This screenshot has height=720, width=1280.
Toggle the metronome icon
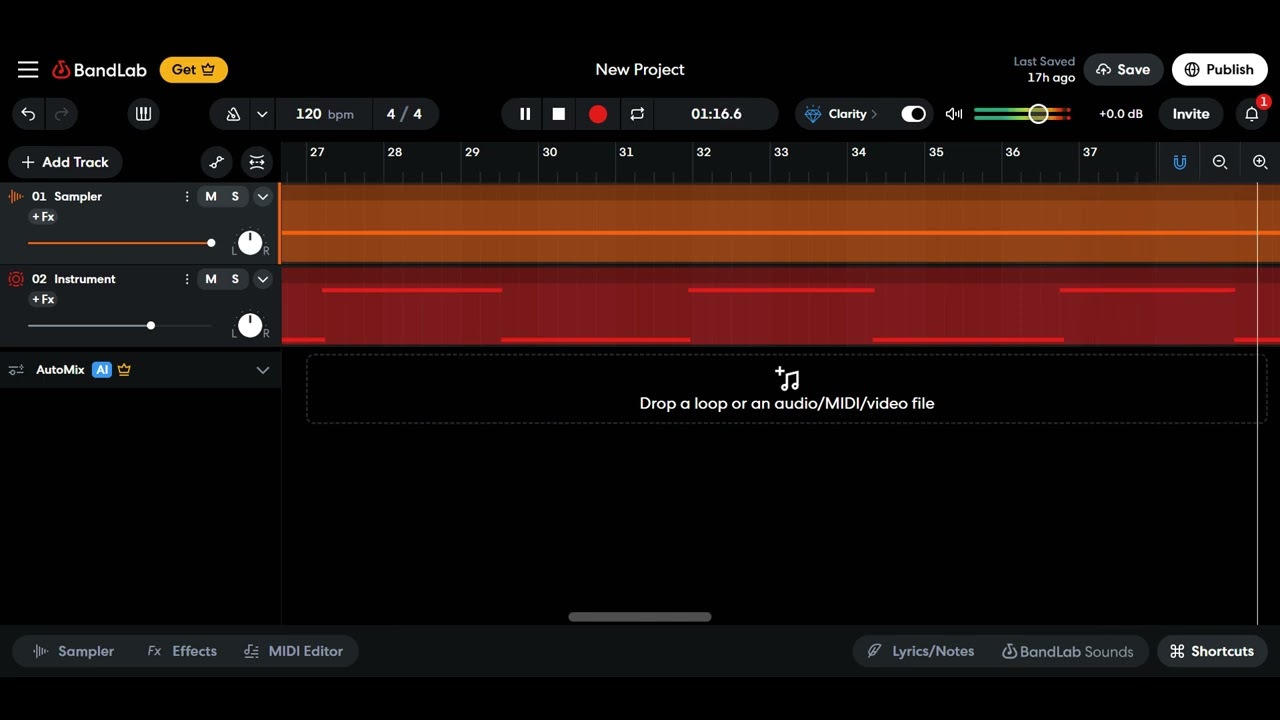click(233, 114)
